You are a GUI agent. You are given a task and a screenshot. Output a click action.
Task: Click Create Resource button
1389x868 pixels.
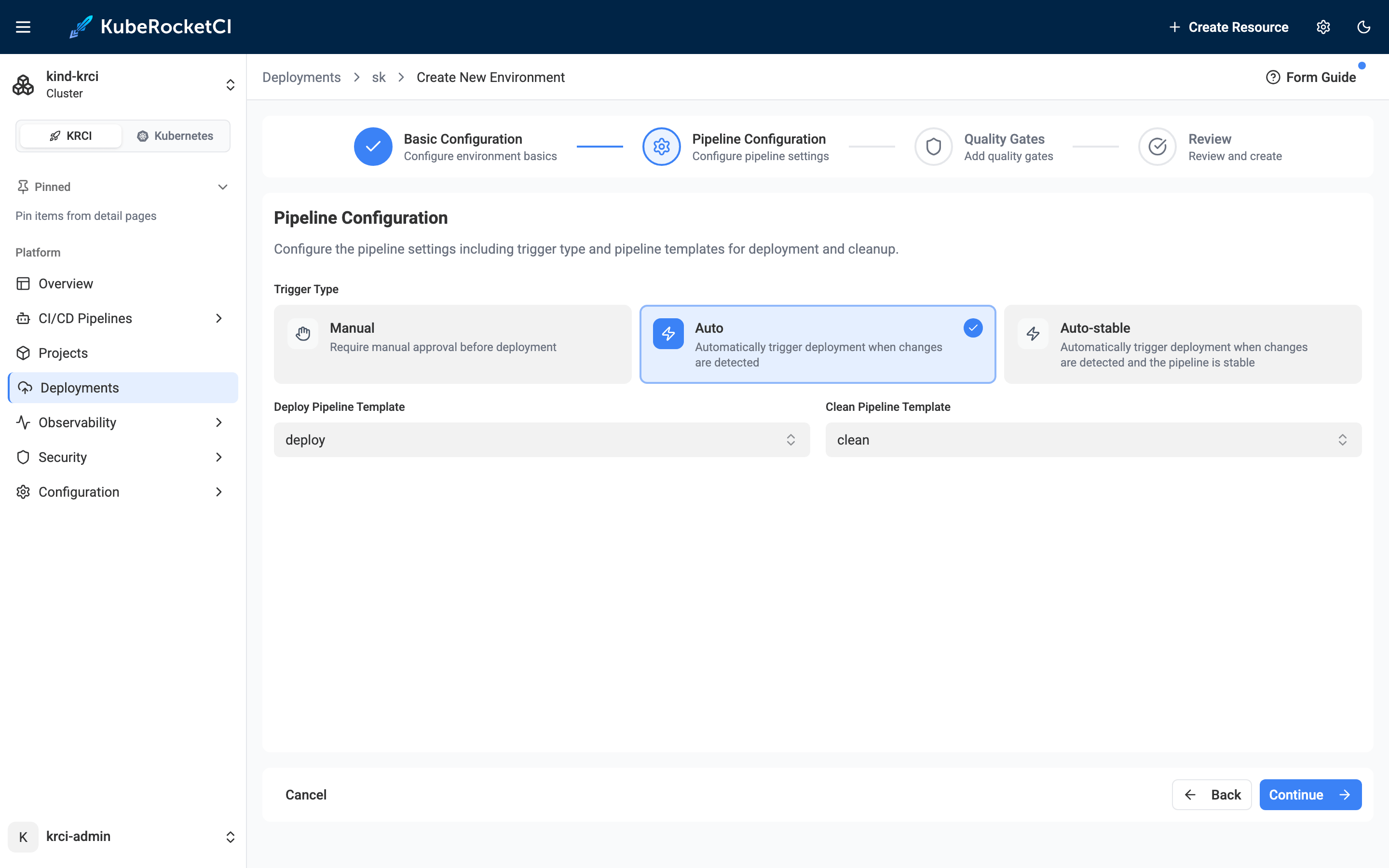pos(1229,27)
